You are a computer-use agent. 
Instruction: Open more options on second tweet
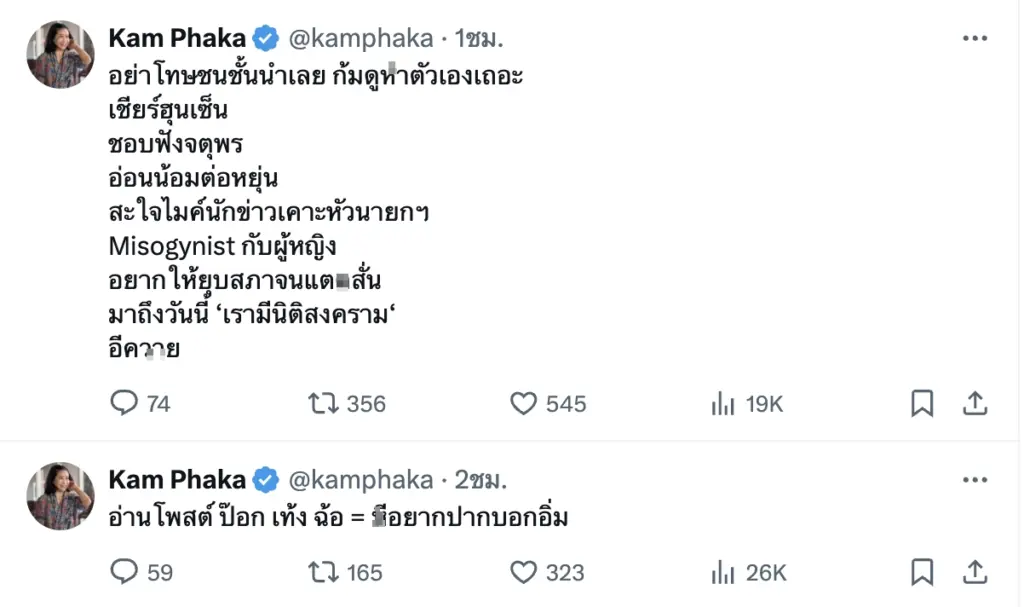click(x=975, y=480)
